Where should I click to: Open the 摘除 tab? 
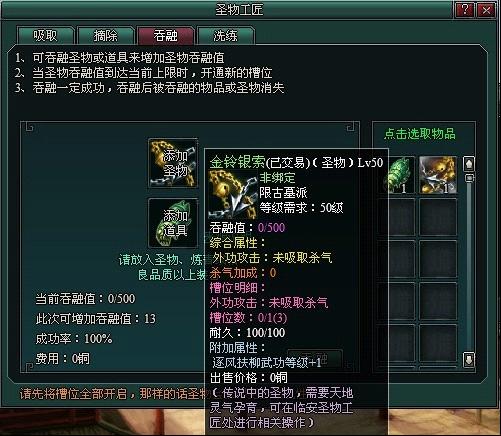pos(105,35)
